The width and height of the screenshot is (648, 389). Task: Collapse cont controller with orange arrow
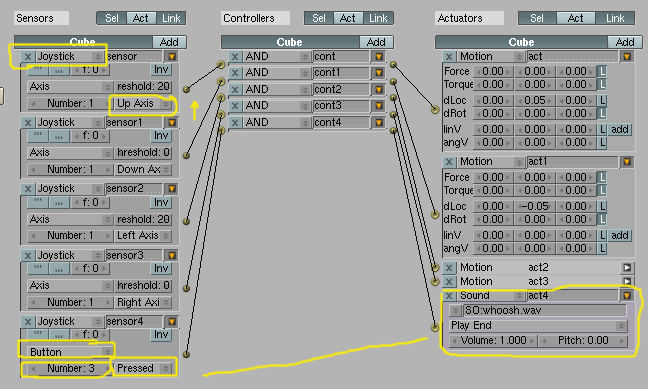(x=379, y=57)
